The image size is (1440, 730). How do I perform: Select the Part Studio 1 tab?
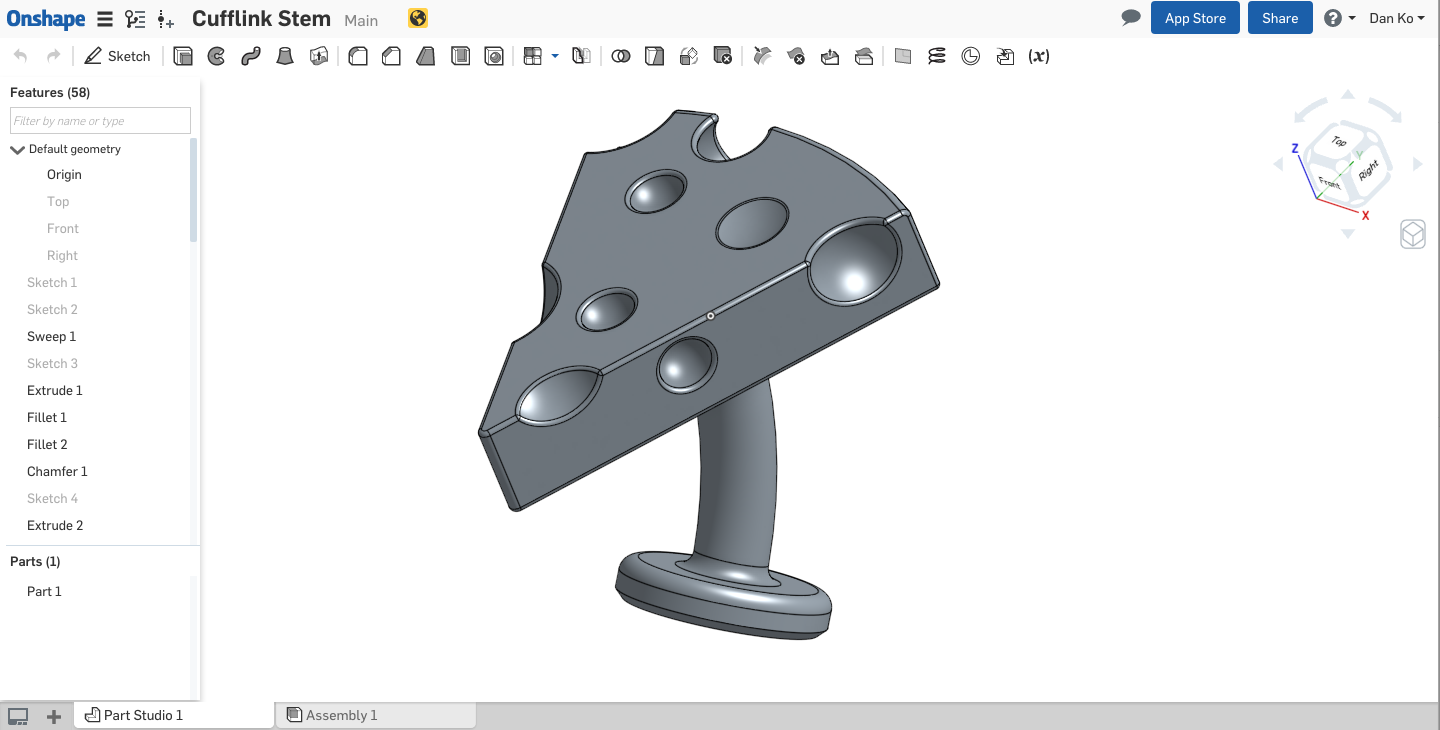coord(143,715)
